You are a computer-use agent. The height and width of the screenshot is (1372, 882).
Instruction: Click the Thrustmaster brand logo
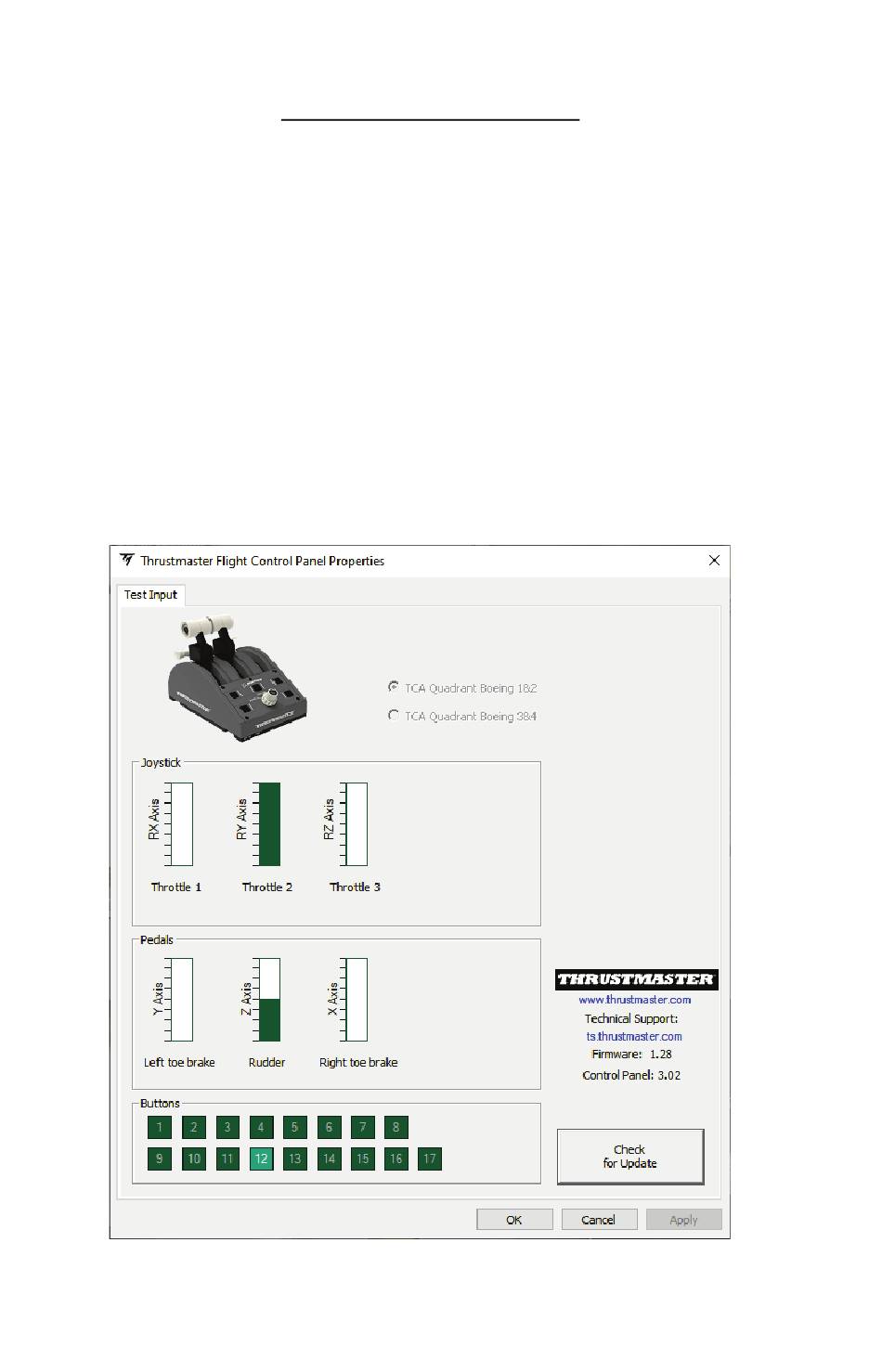(636, 979)
